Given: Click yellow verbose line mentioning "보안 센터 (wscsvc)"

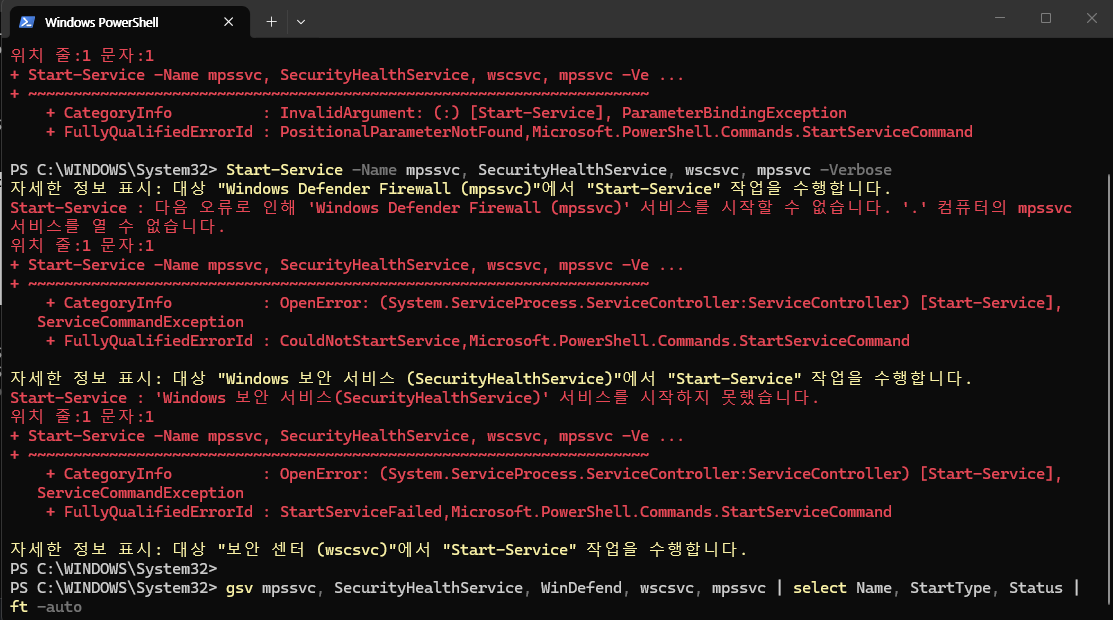Looking at the screenshot, I should coord(378,550).
